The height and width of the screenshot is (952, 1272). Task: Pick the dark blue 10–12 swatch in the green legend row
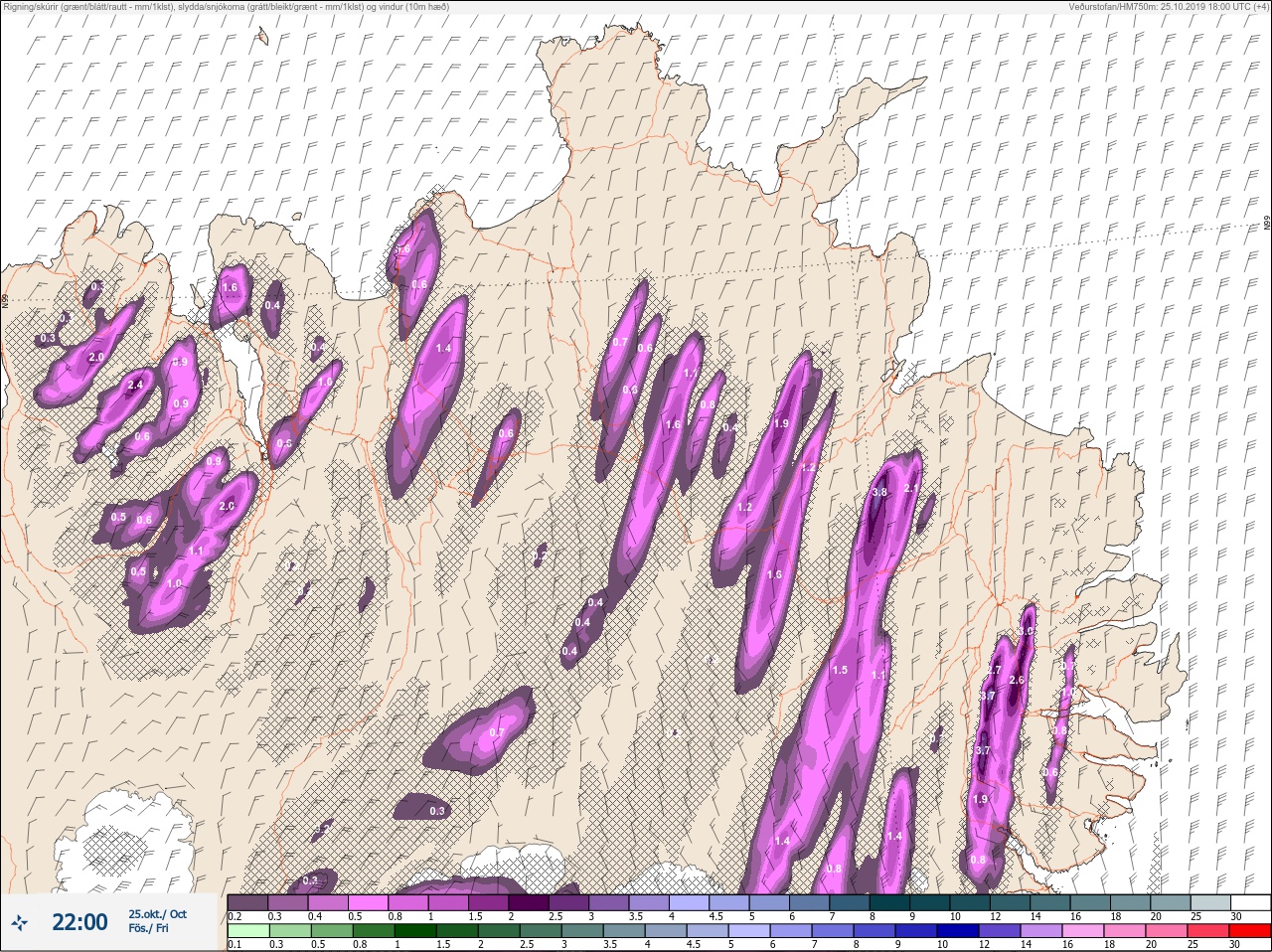[958, 931]
